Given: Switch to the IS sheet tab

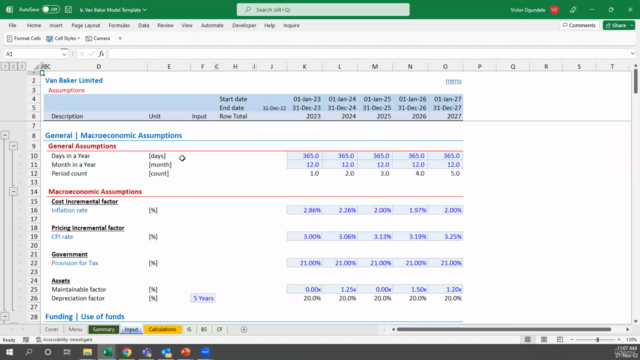Looking at the screenshot, I should tap(189, 329).
